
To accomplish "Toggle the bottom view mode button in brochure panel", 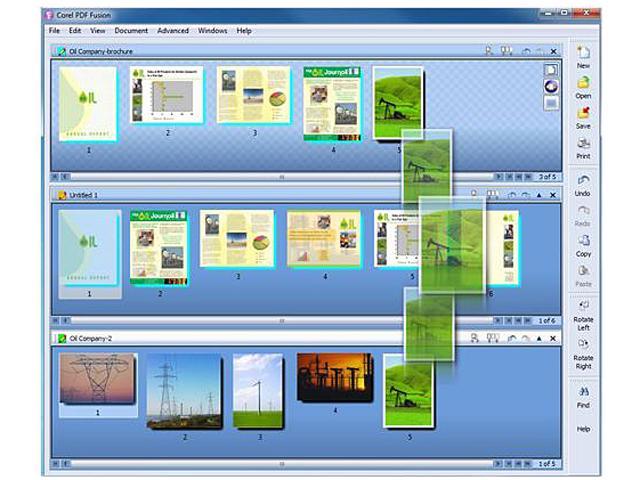I will [x=551, y=102].
